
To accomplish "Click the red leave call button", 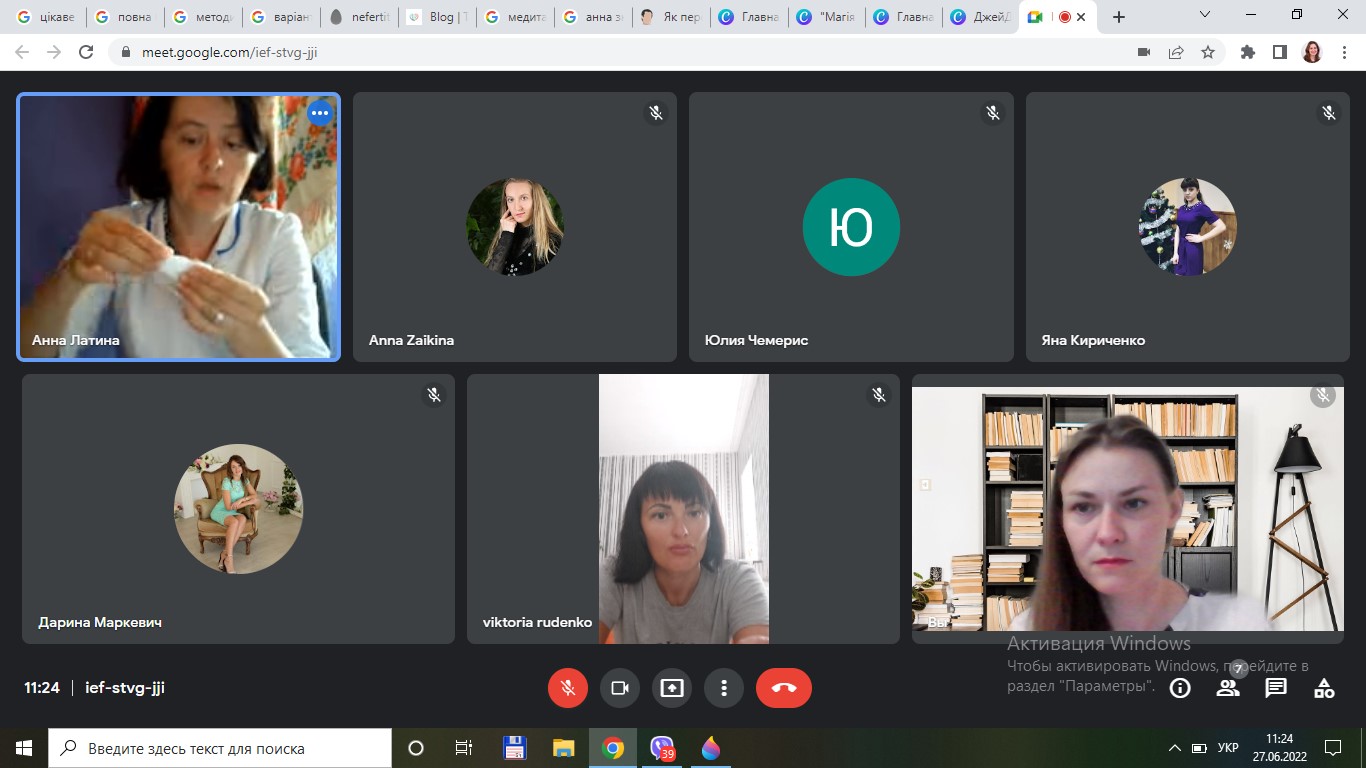I will tap(784, 688).
